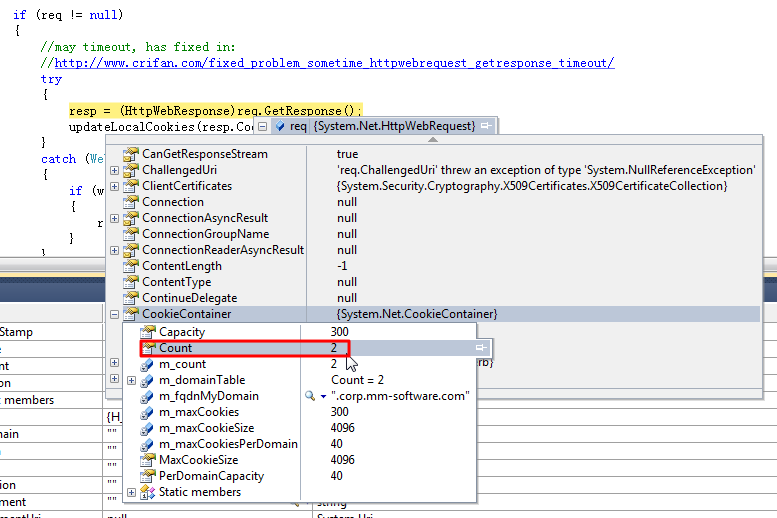Click the highlighted req.GetResponse() code line
This screenshot has width=777, height=518.
coord(216,110)
